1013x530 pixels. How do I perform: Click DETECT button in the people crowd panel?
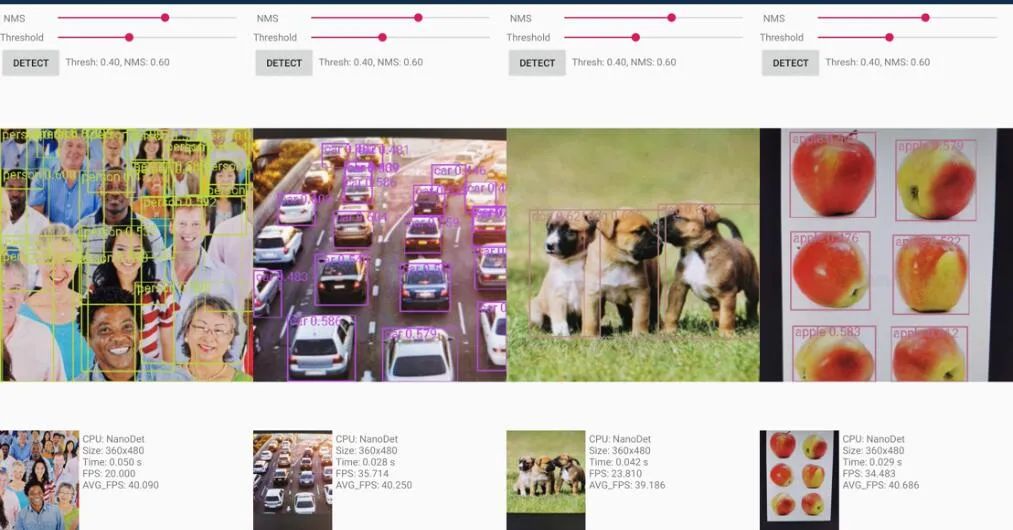coord(30,63)
